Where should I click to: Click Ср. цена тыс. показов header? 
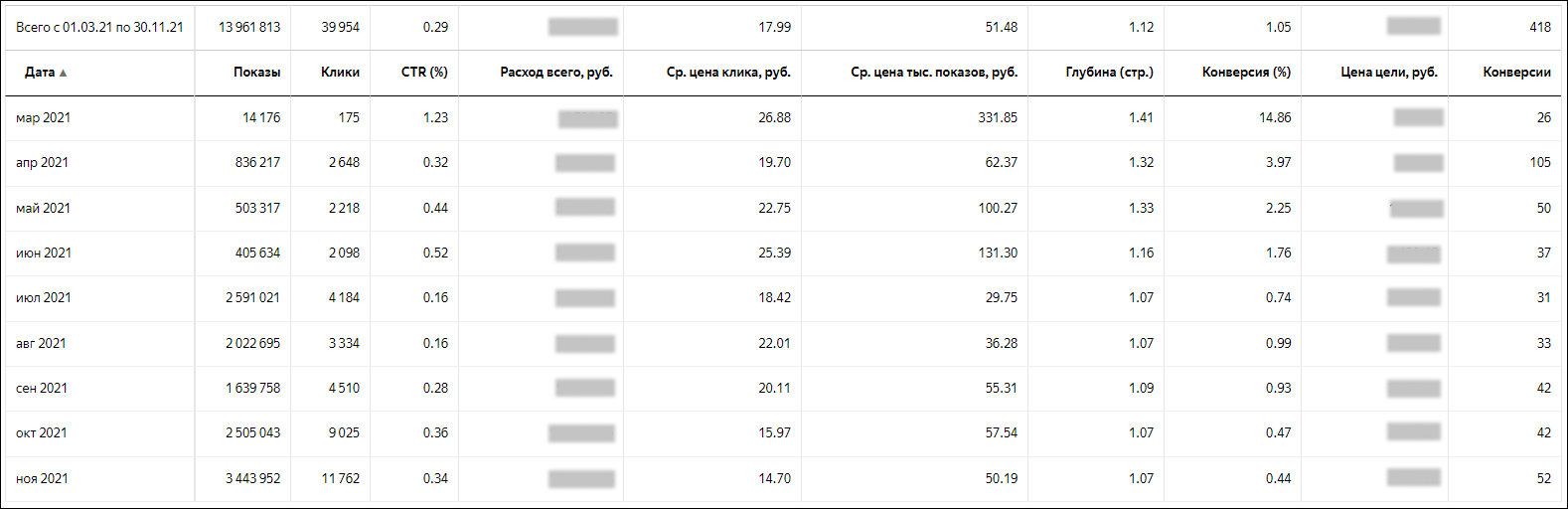934,73
